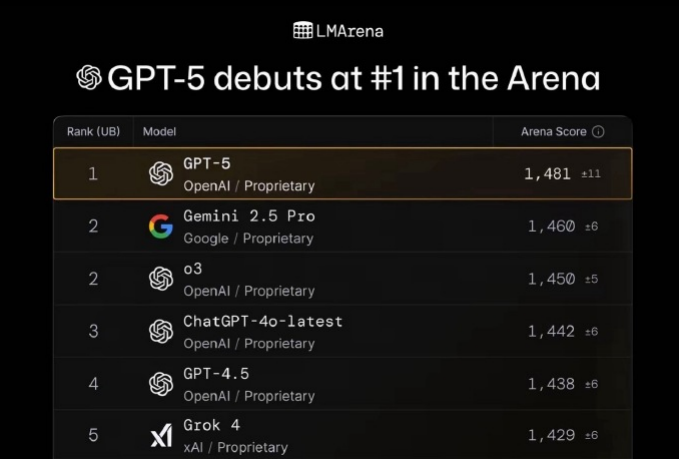Select the ChatGPT-4o-latest model name
This screenshot has height=459, width=679.
pos(263,321)
